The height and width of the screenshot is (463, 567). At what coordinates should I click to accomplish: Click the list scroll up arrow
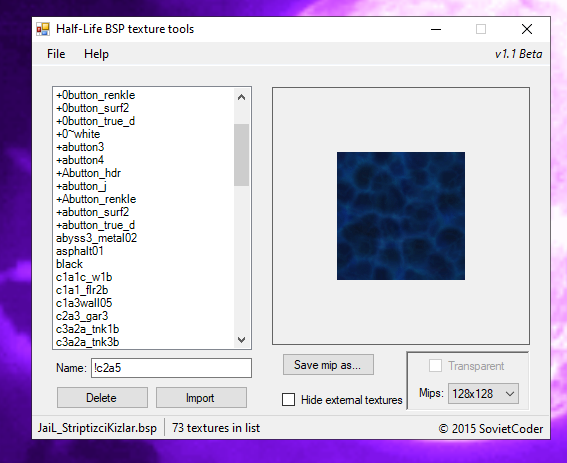(242, 97)
